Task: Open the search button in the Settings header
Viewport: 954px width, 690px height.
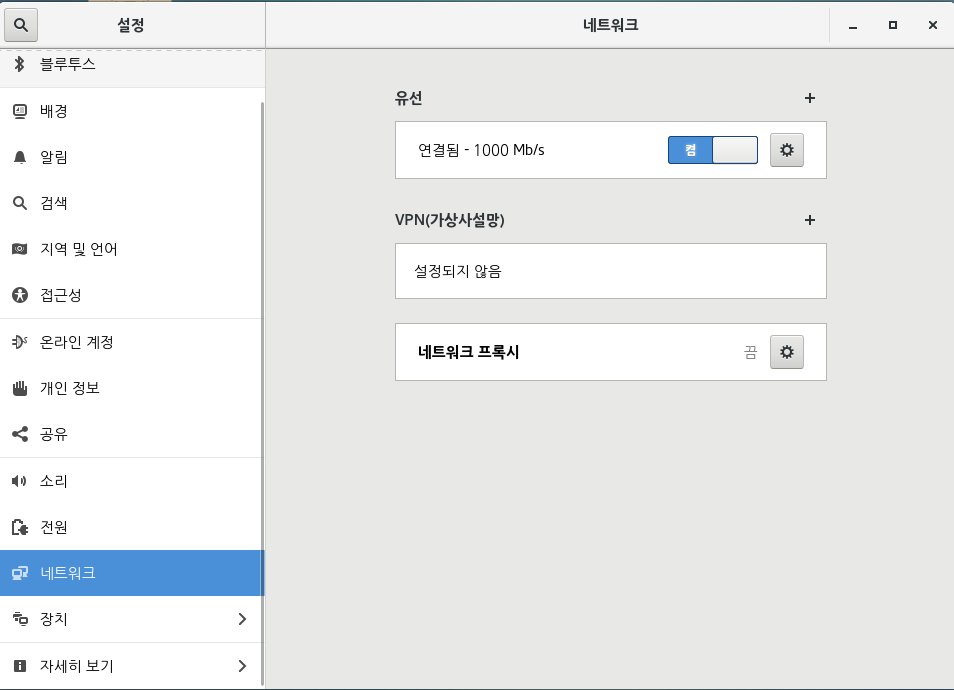Action: (x=21, y=25)
